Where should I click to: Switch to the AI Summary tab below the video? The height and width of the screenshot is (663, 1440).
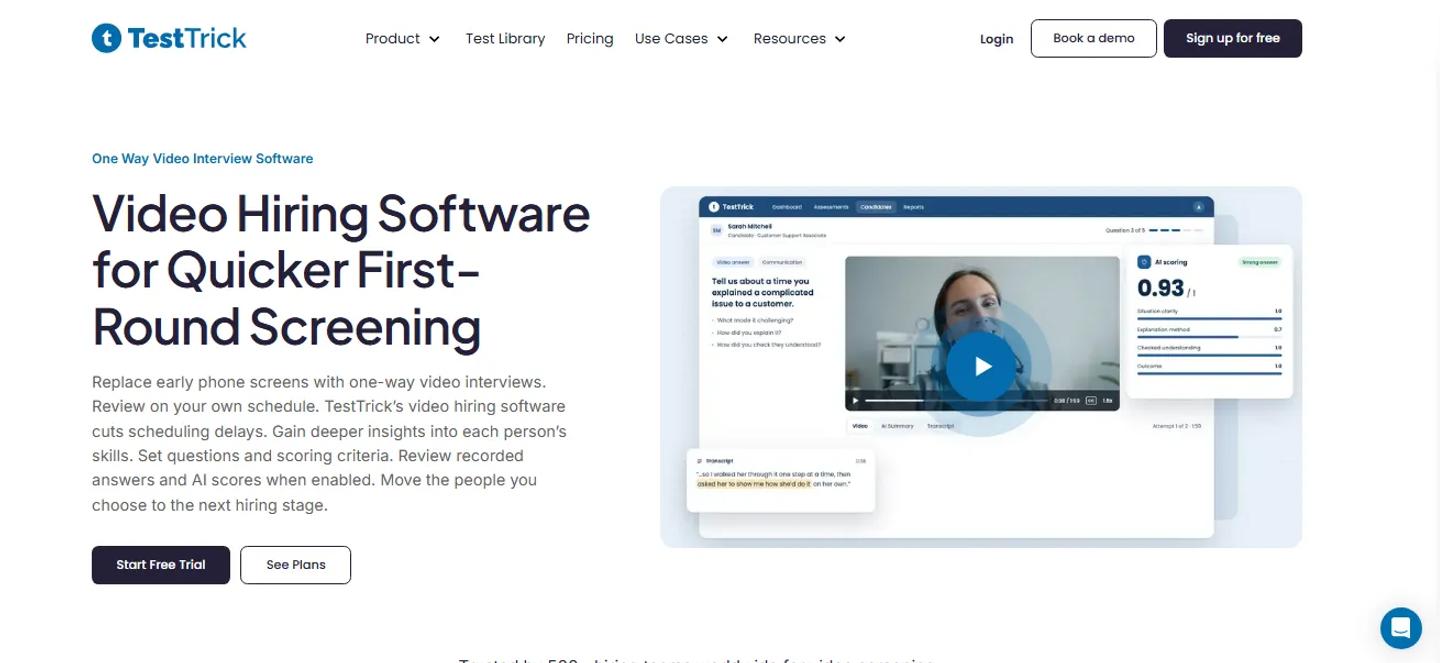897,426
